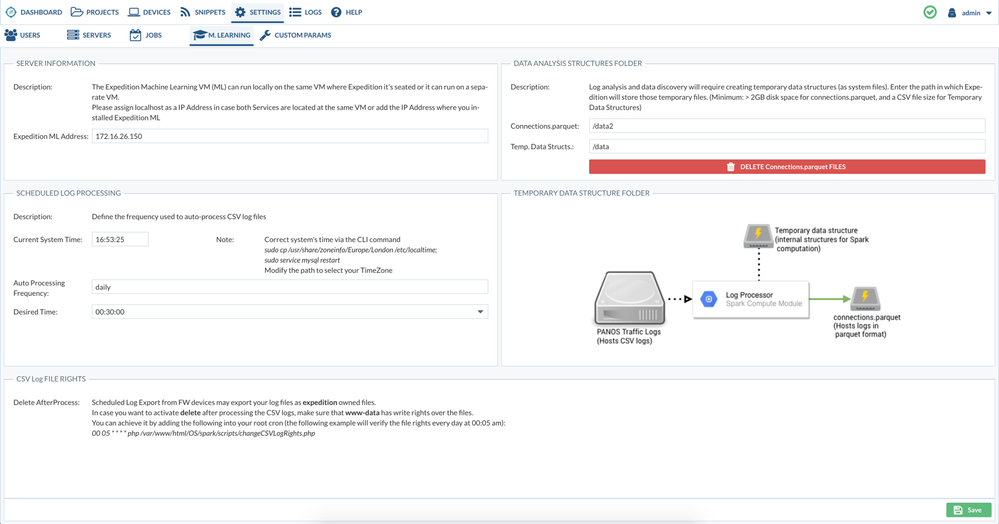This screenshot has height=524, width=999.
Task: Click the Connections.parquet path field
Action: coord(786,127)
